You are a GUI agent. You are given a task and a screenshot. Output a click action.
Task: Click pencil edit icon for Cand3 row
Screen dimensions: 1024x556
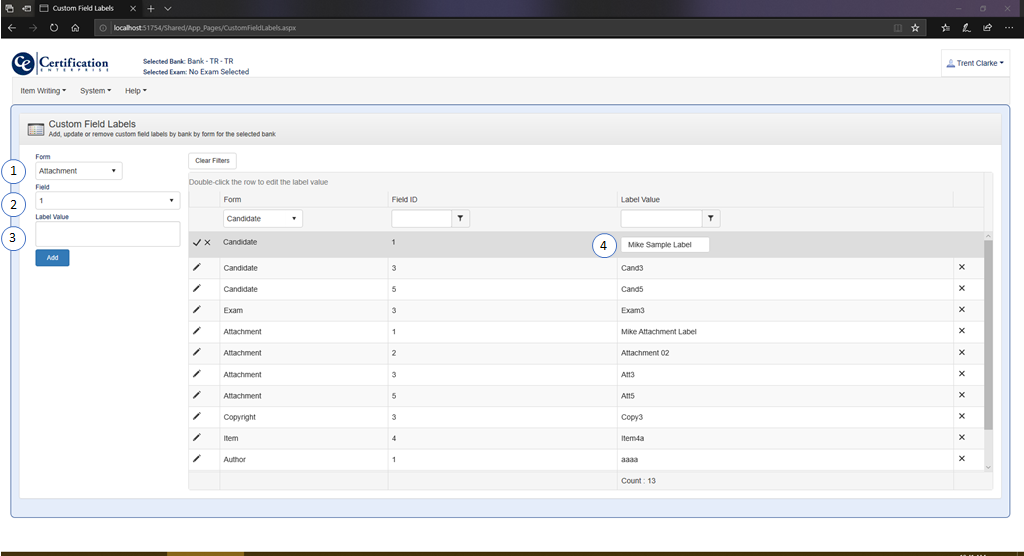pyautogui.click(x=197, y=268)
